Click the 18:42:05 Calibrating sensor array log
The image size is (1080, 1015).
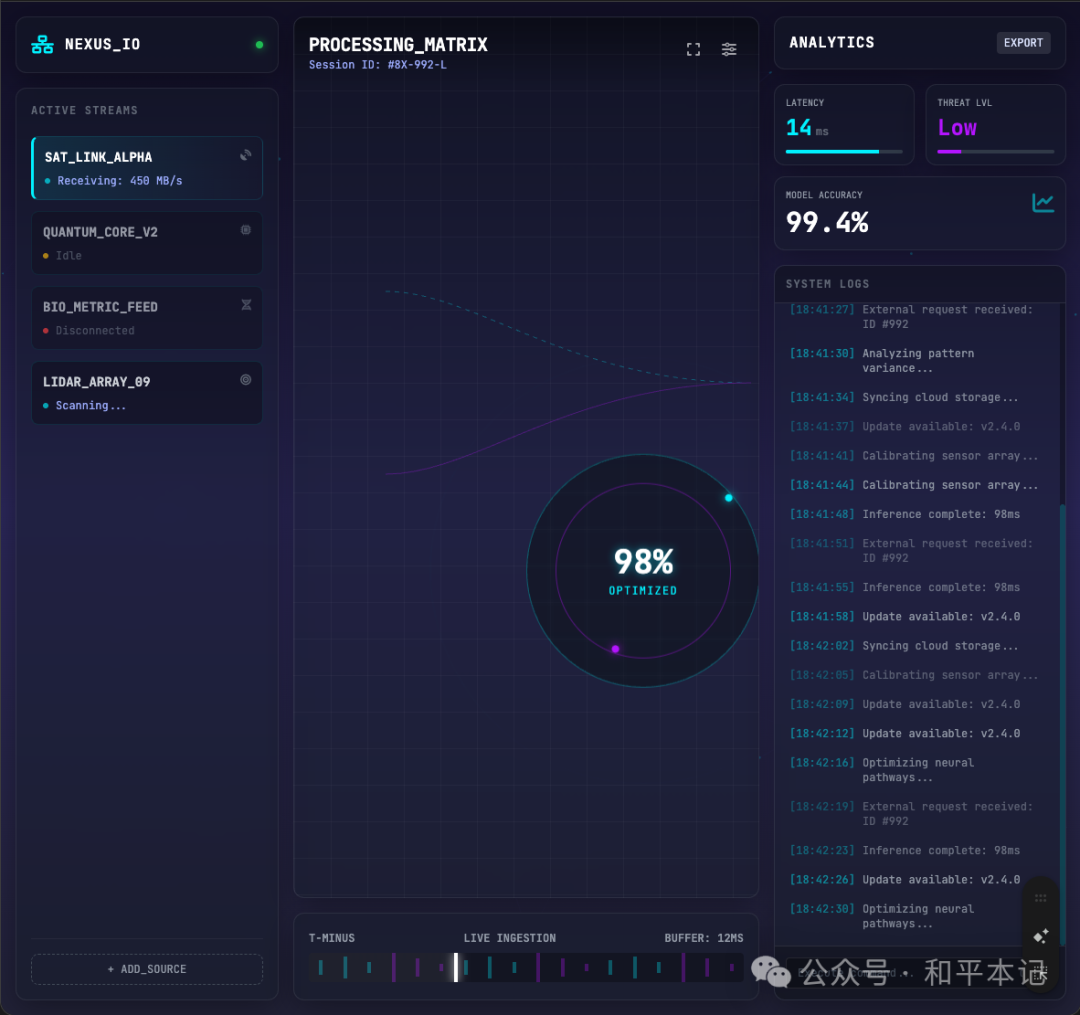[x=913, y=675]
